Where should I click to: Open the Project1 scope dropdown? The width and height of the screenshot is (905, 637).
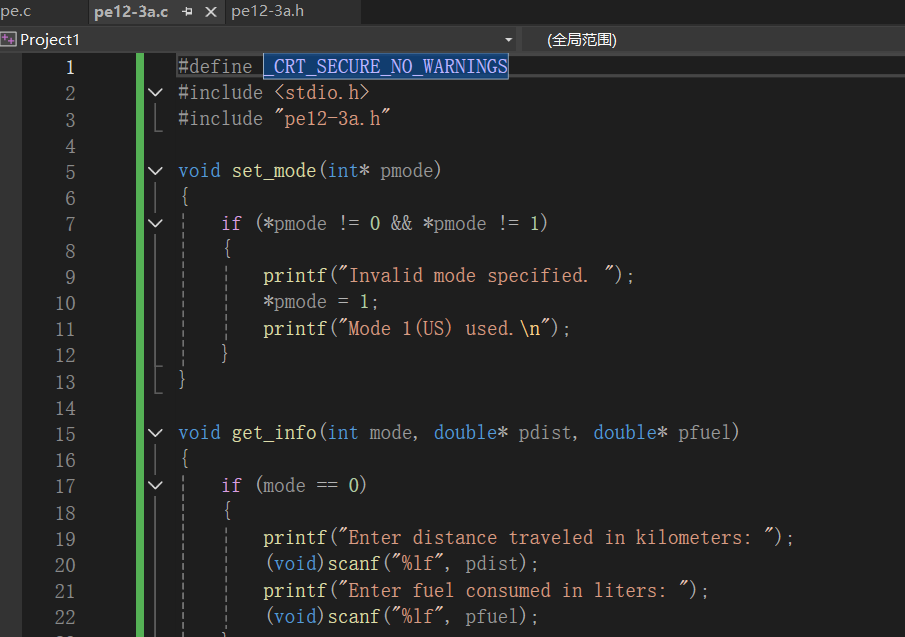pyautogui.click(x=508, y=40)
